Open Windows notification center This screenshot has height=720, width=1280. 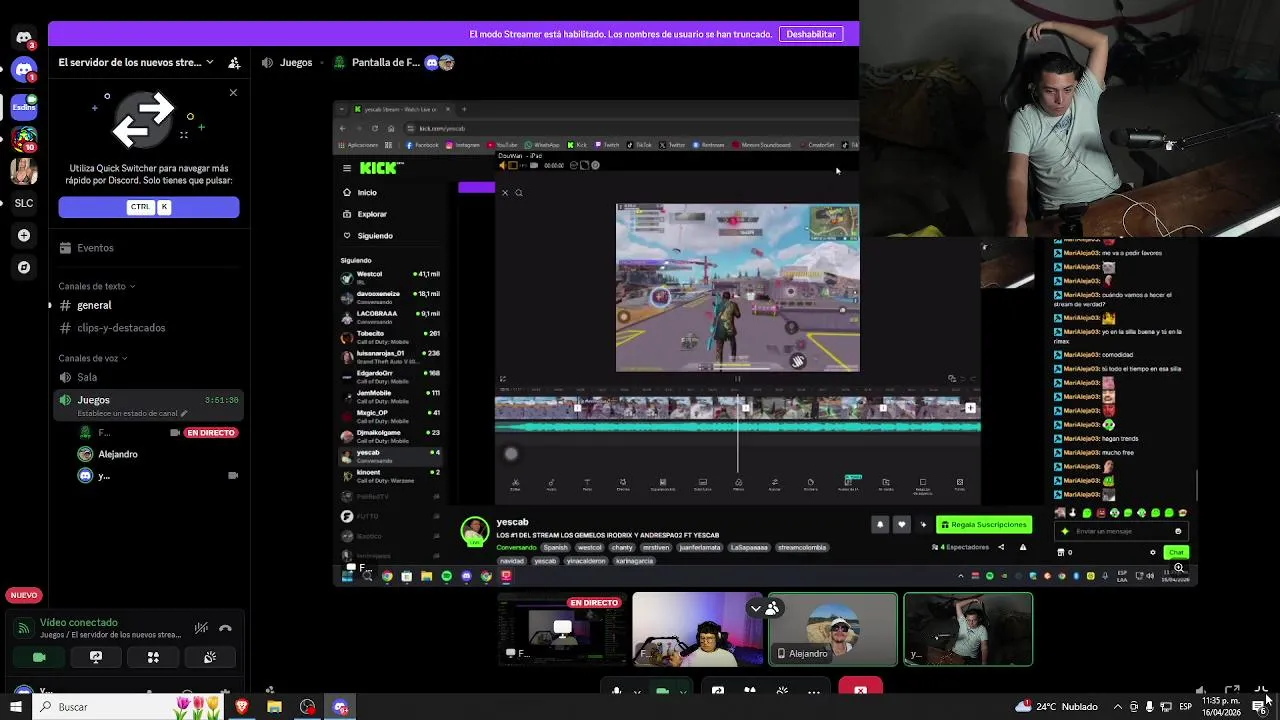[x=1259, y=707]
